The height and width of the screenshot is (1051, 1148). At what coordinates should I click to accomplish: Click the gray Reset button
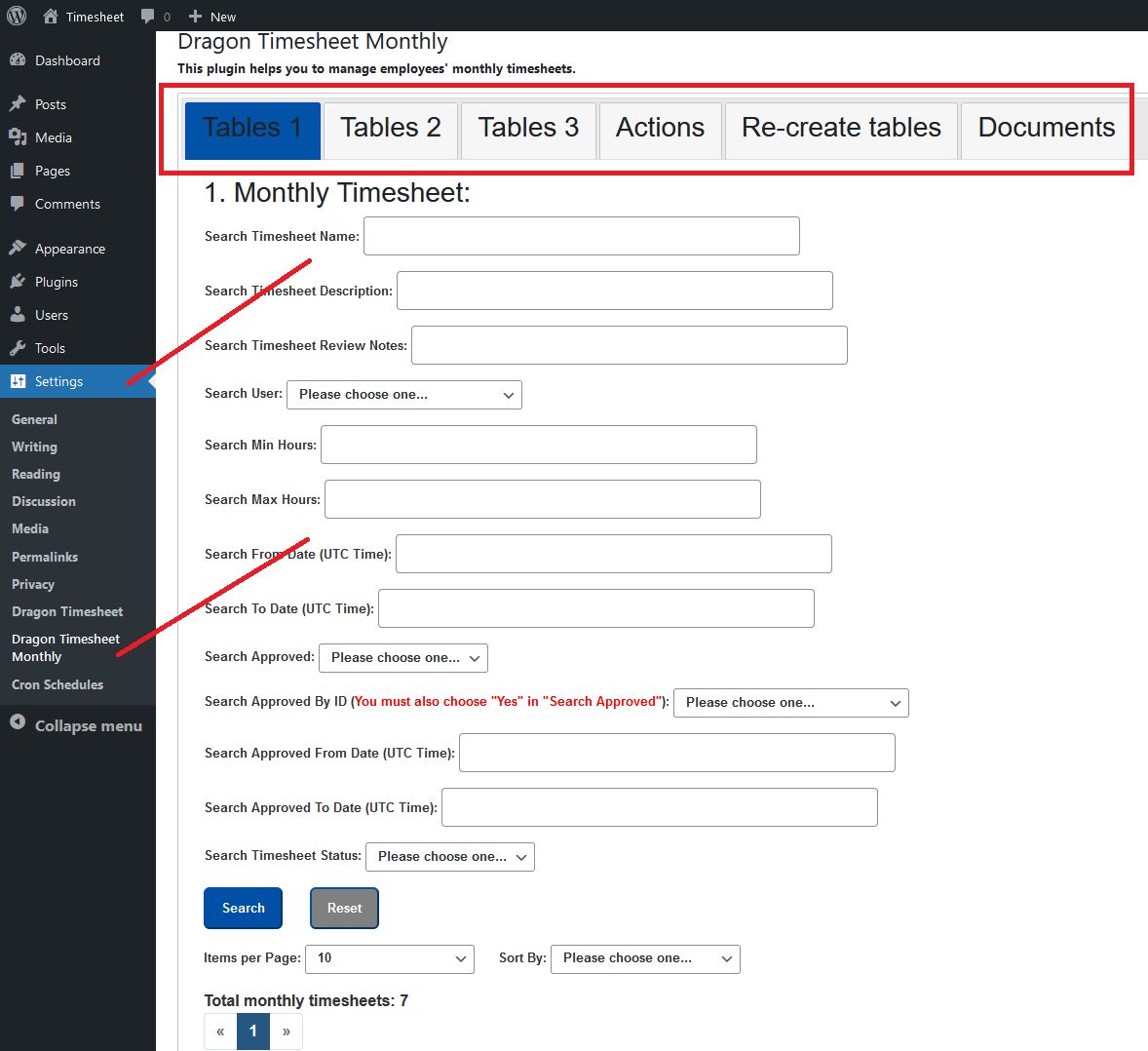coord(344,909)
